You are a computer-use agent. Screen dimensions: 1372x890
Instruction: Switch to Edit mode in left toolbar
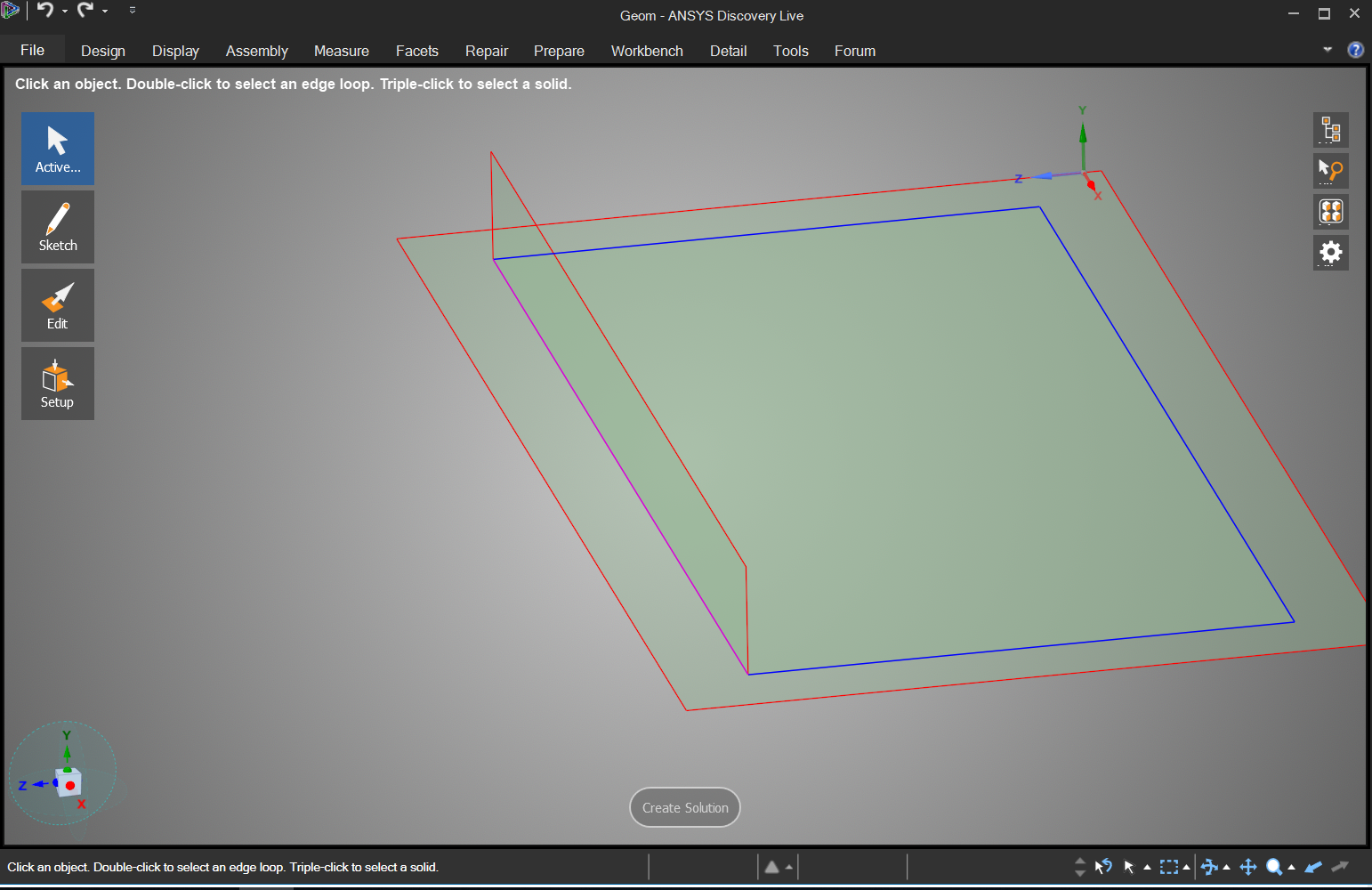pyautogui.click(x=58, y=305)
